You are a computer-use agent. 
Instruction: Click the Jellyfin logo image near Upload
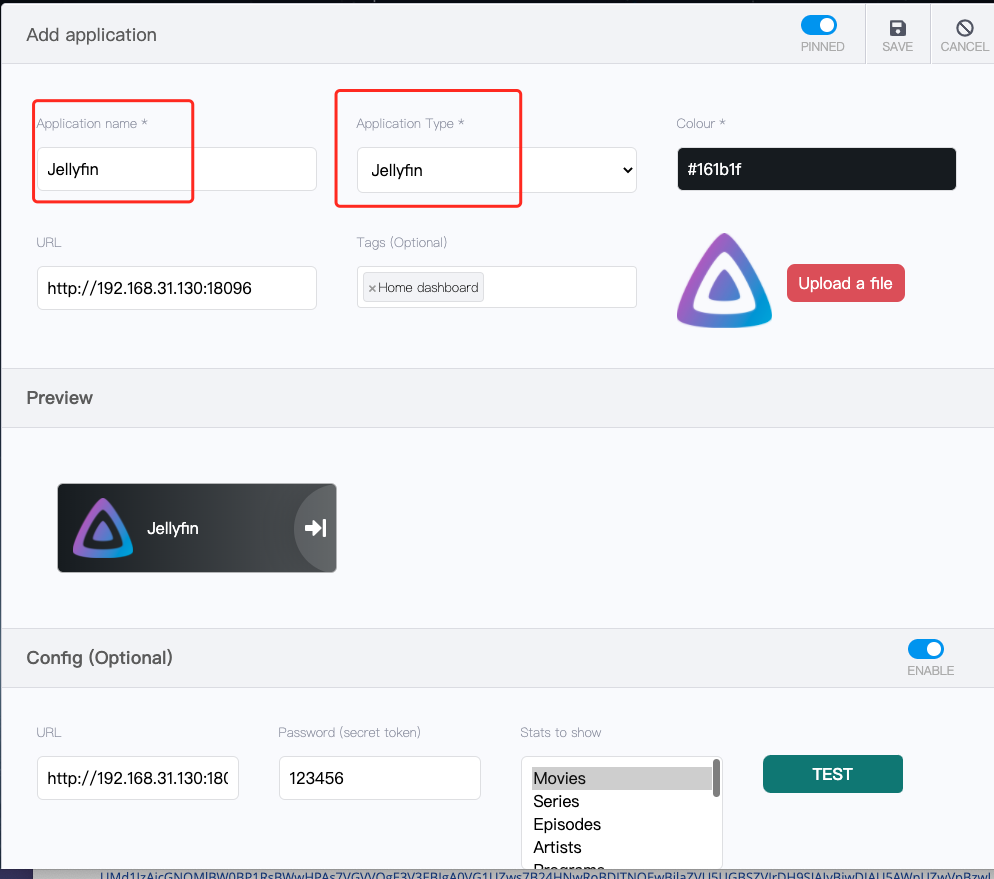coord(724,281)
